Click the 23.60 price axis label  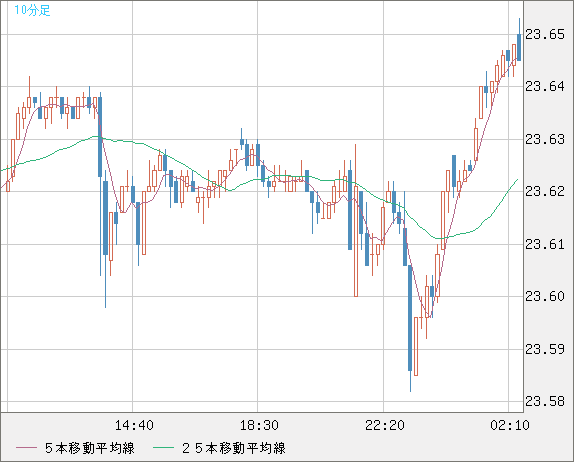click(x=545, y=296)
